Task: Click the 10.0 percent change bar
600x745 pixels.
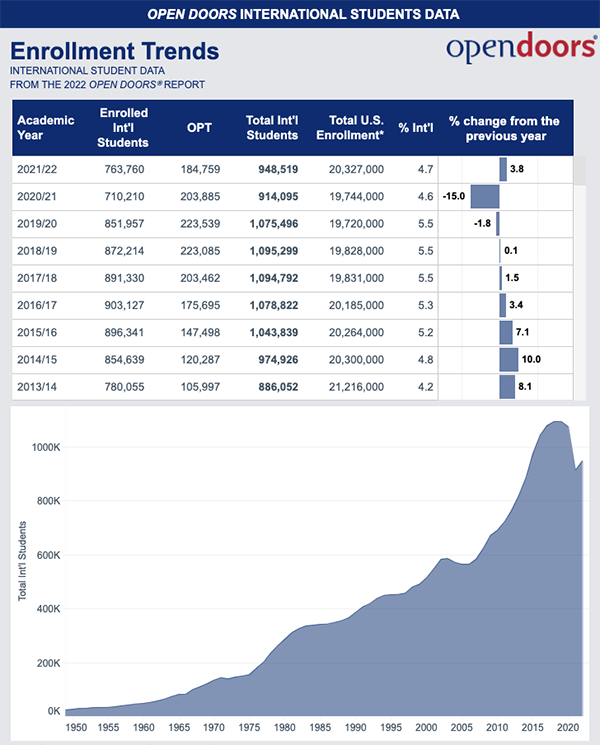Action: coord(509,360)
